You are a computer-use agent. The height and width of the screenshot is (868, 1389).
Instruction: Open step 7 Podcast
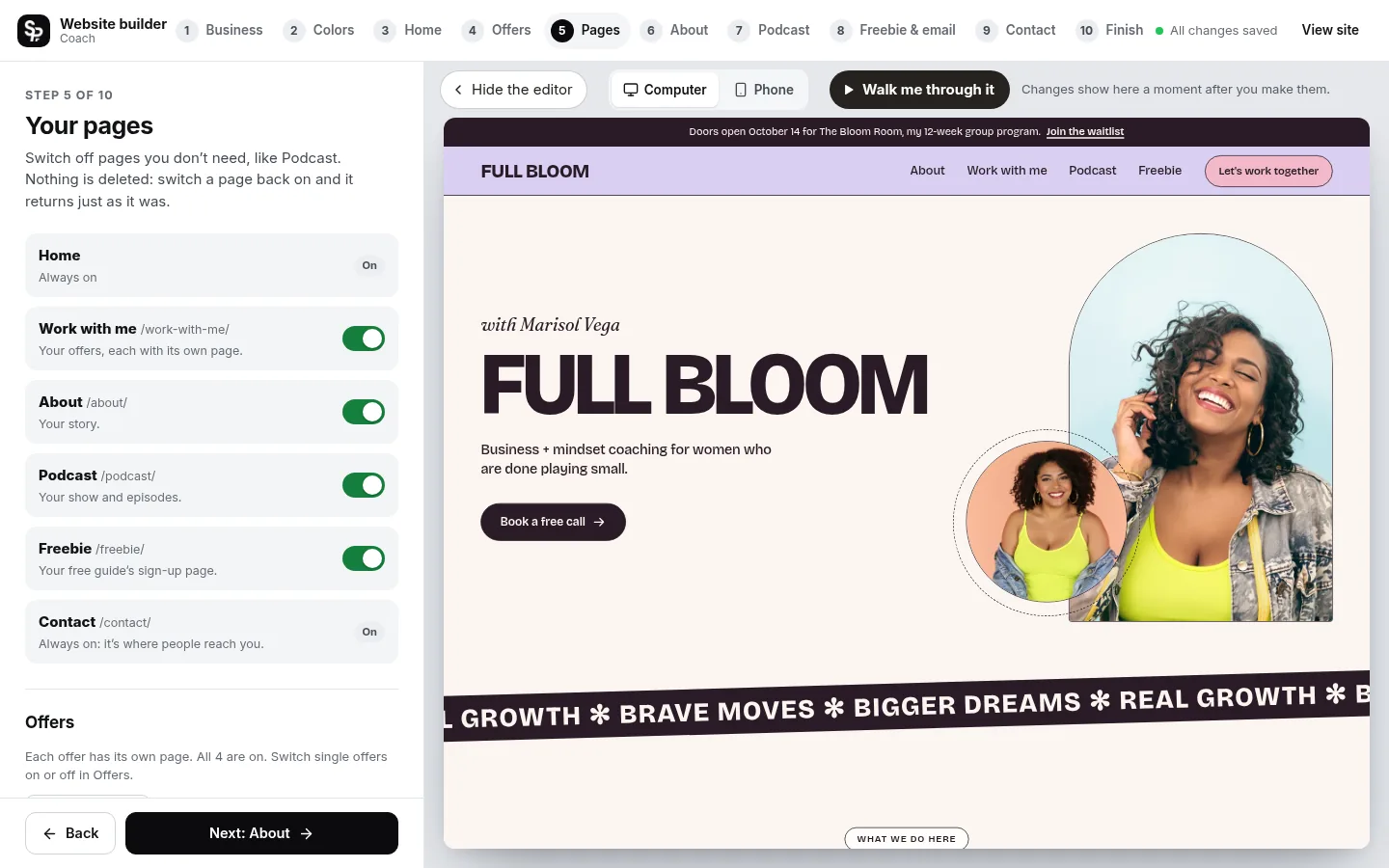click(x=770, y=30)
